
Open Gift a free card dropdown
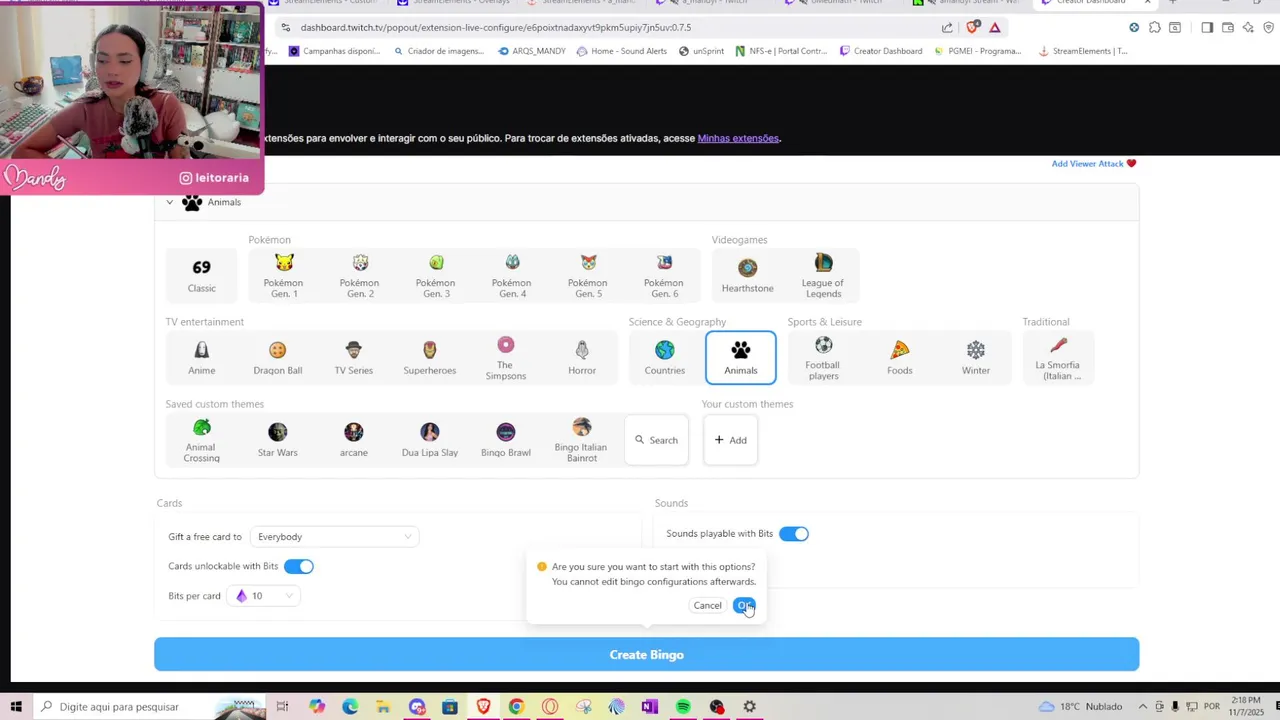point(334,537)
